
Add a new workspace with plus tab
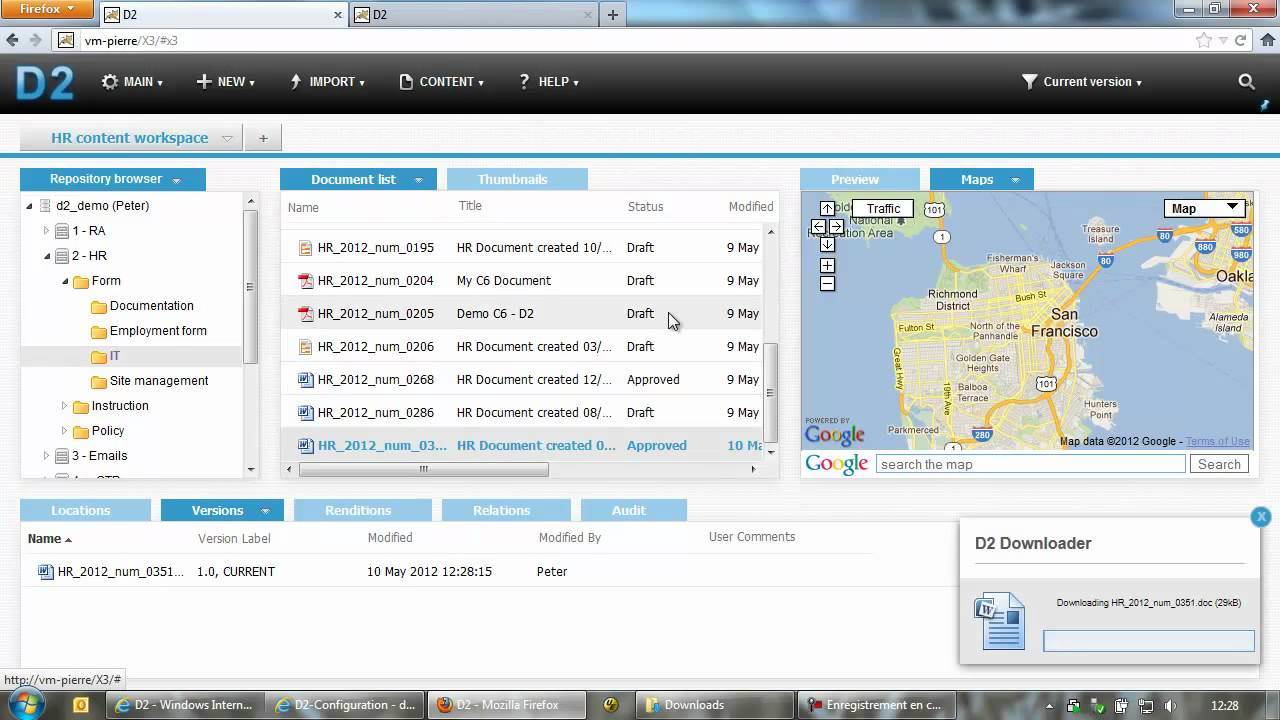tap(263, 138)
